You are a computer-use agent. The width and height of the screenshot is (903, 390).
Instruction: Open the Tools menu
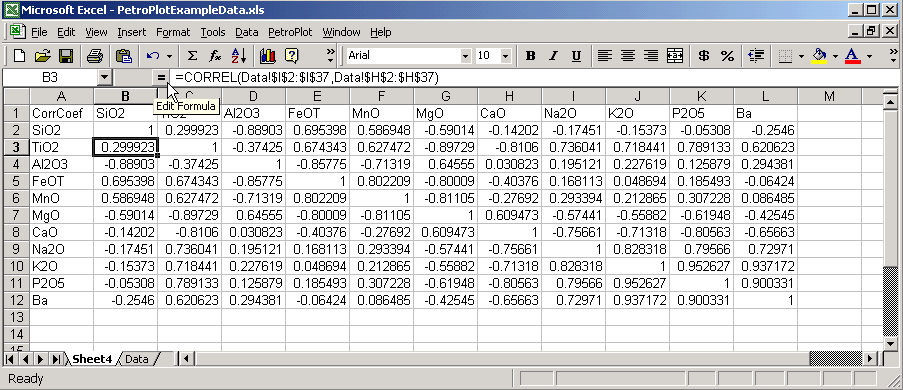point(213,32)
